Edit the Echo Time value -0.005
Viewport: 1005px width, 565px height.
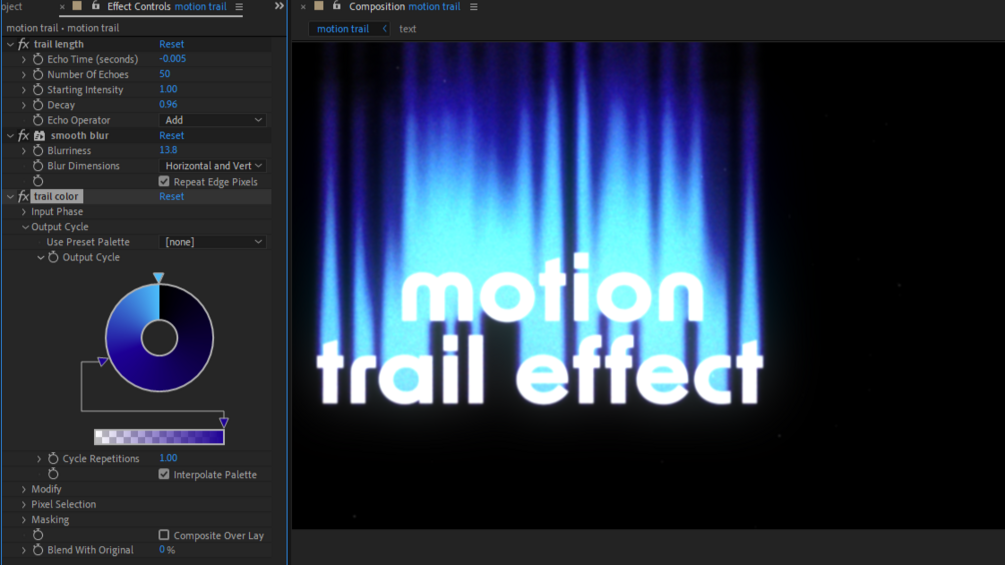172,58
